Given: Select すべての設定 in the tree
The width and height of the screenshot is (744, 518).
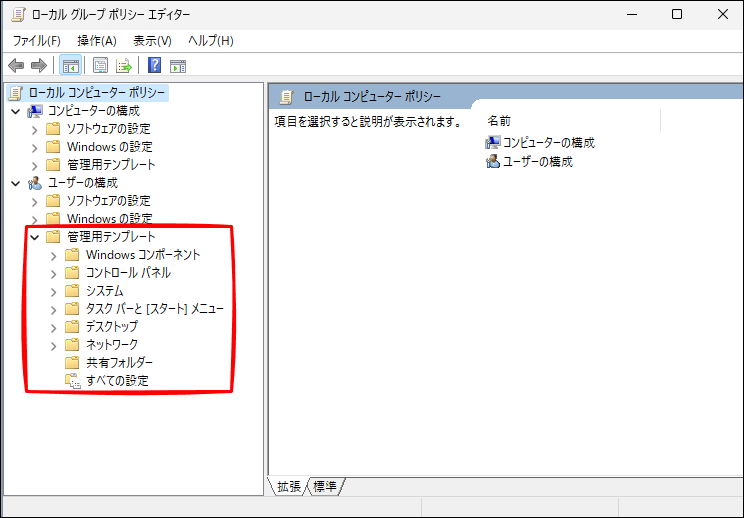Looking at the screenshot, I should (117, 380).
